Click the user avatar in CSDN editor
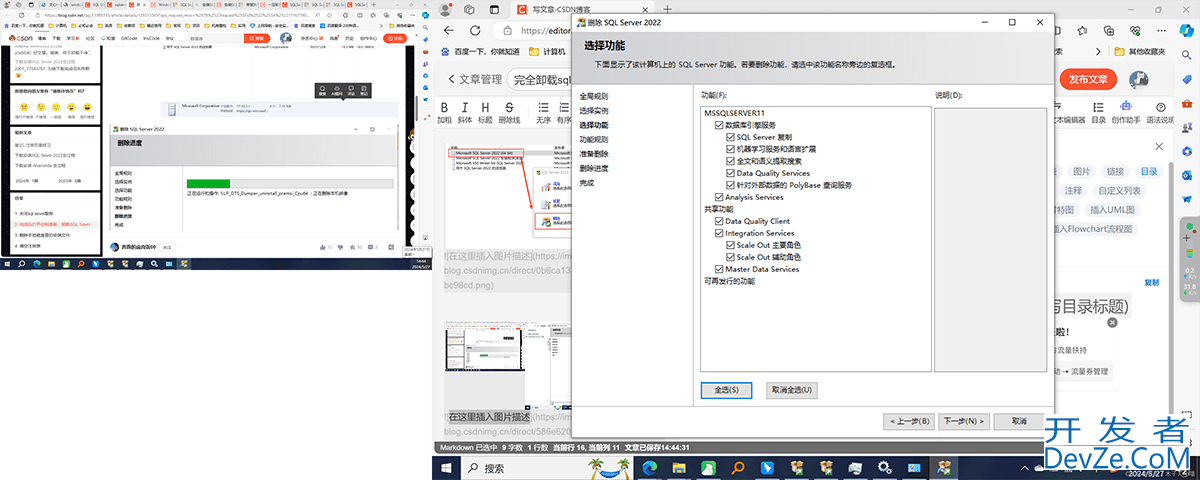 coord(1139,79)
